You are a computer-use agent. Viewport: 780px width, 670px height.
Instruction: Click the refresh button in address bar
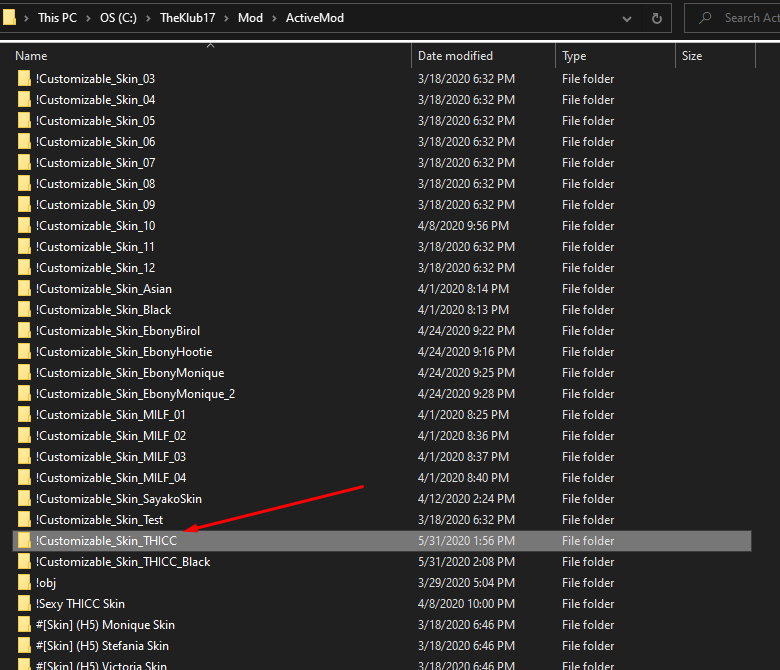coord(657,18)
